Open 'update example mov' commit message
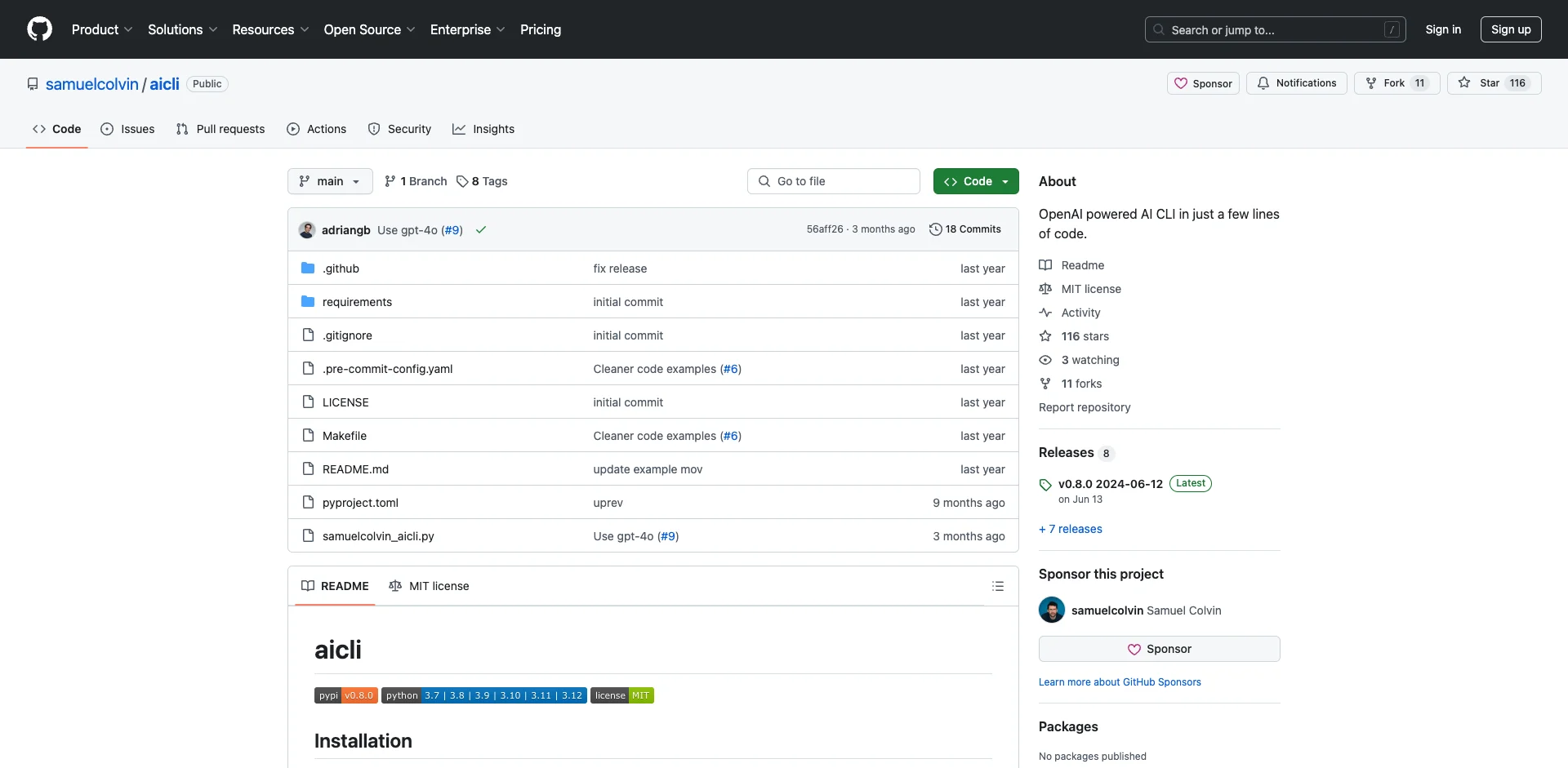 click(648, 469)
